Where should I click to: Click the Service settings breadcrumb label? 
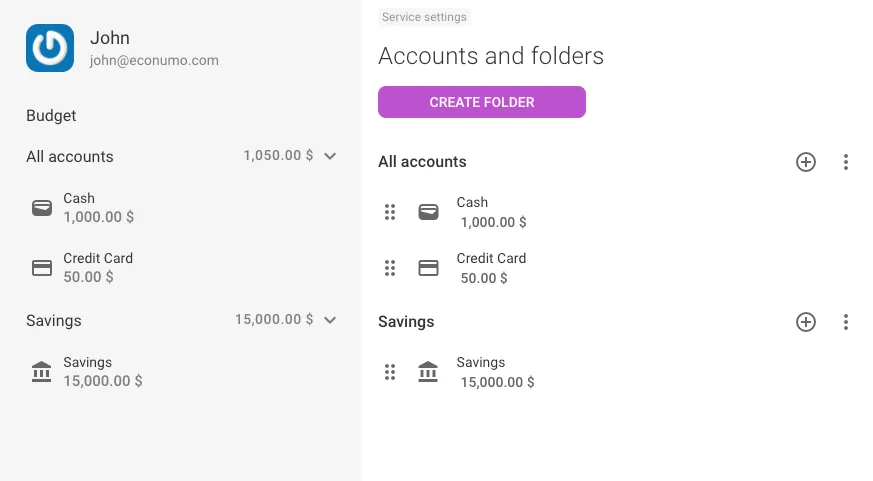[424, 17]
